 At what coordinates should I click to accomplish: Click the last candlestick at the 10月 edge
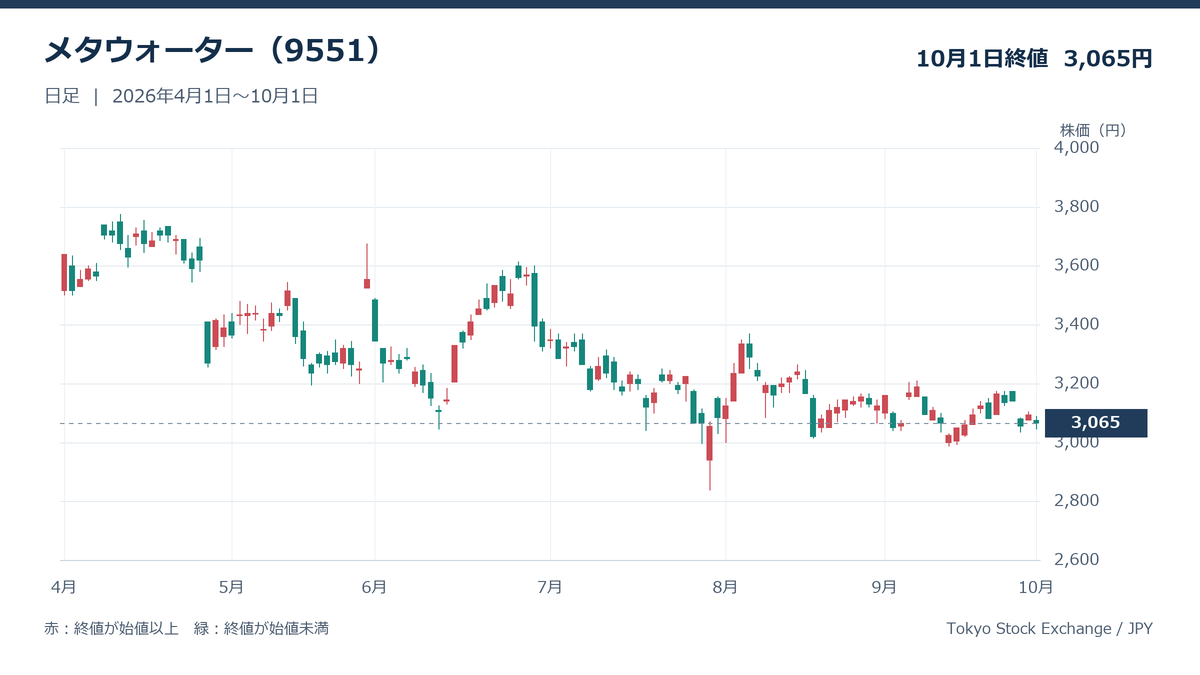[x=1036, y=421]
